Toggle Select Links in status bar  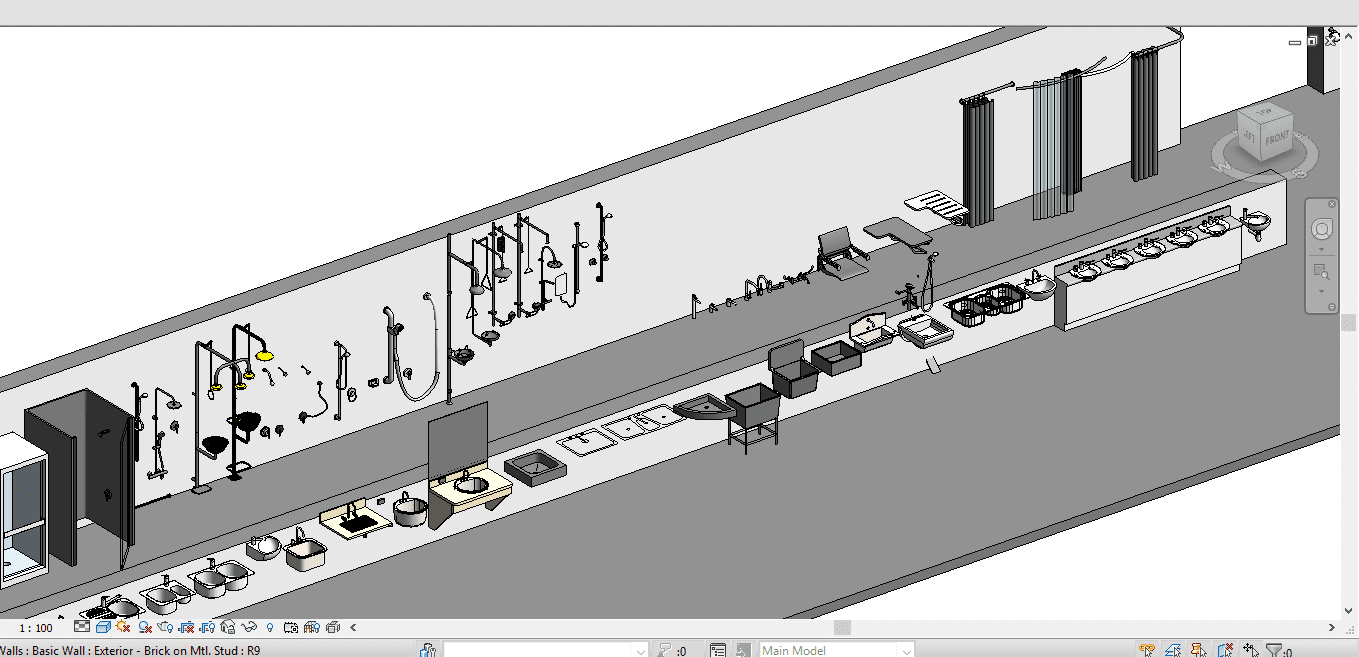1148,650
